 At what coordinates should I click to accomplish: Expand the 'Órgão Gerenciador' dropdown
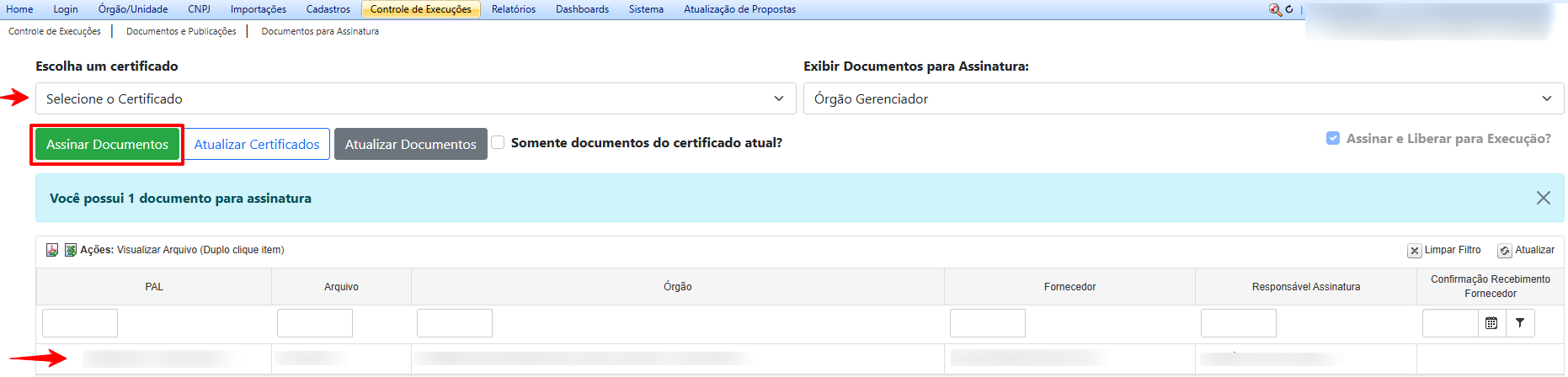point(1182,98)
